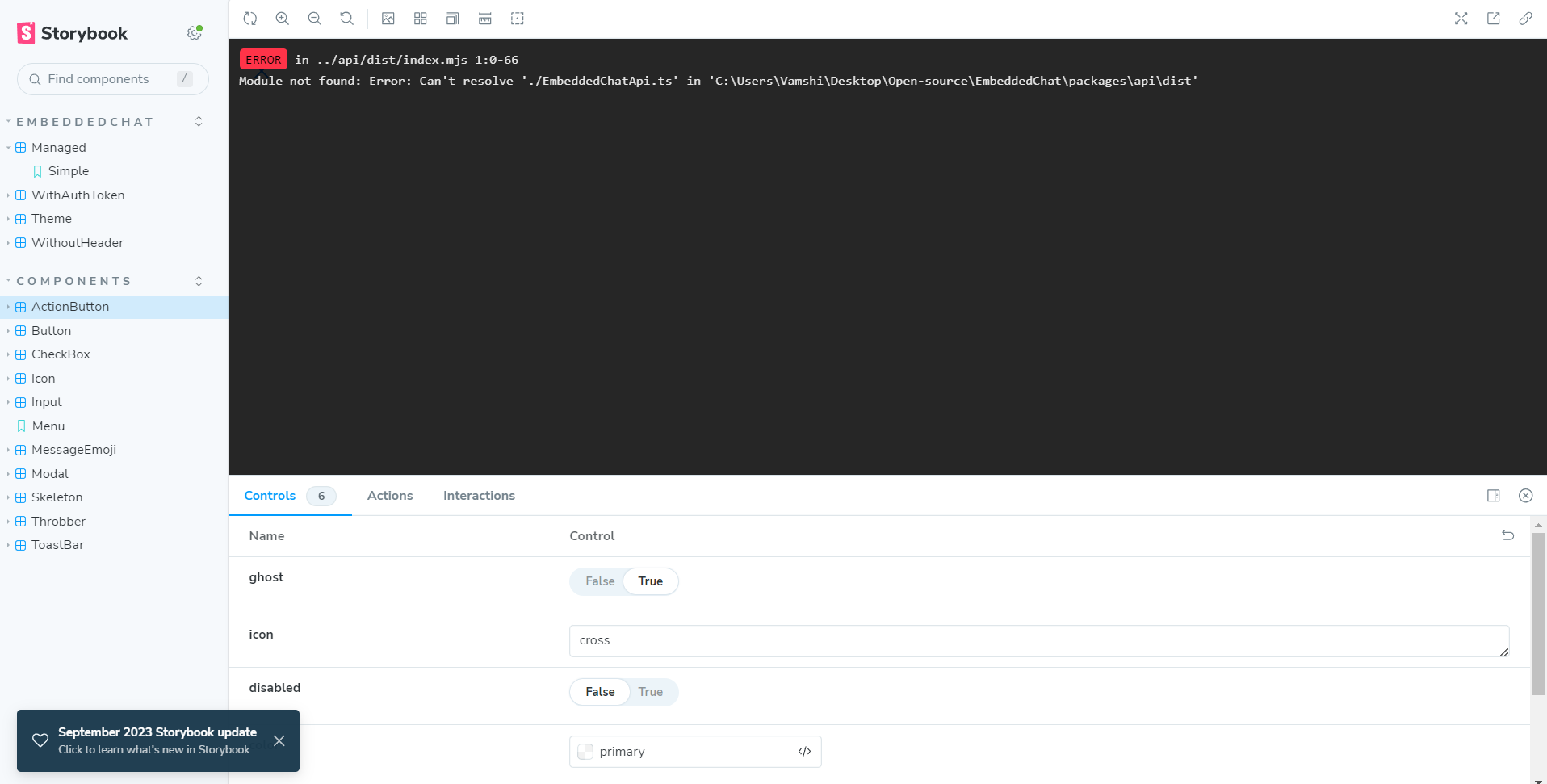Open the Interactions tab

pos(478,496)
